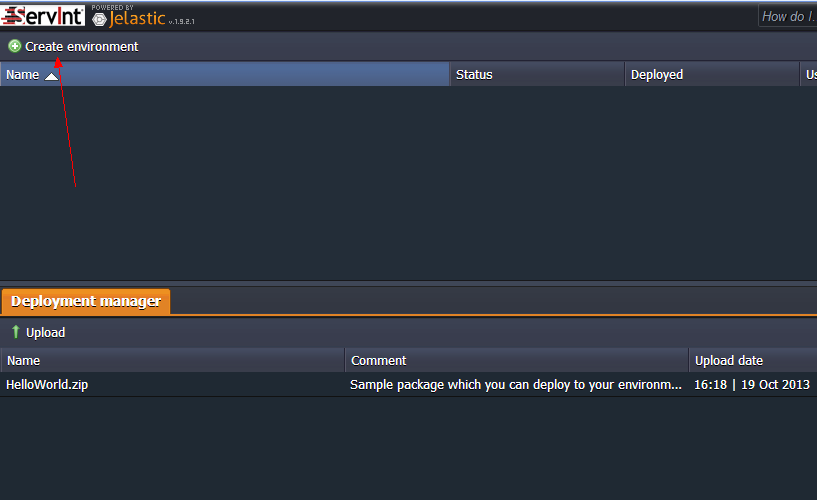Click the green Upload arrow icon
The image size is (817, 500).
click(15, 332)
